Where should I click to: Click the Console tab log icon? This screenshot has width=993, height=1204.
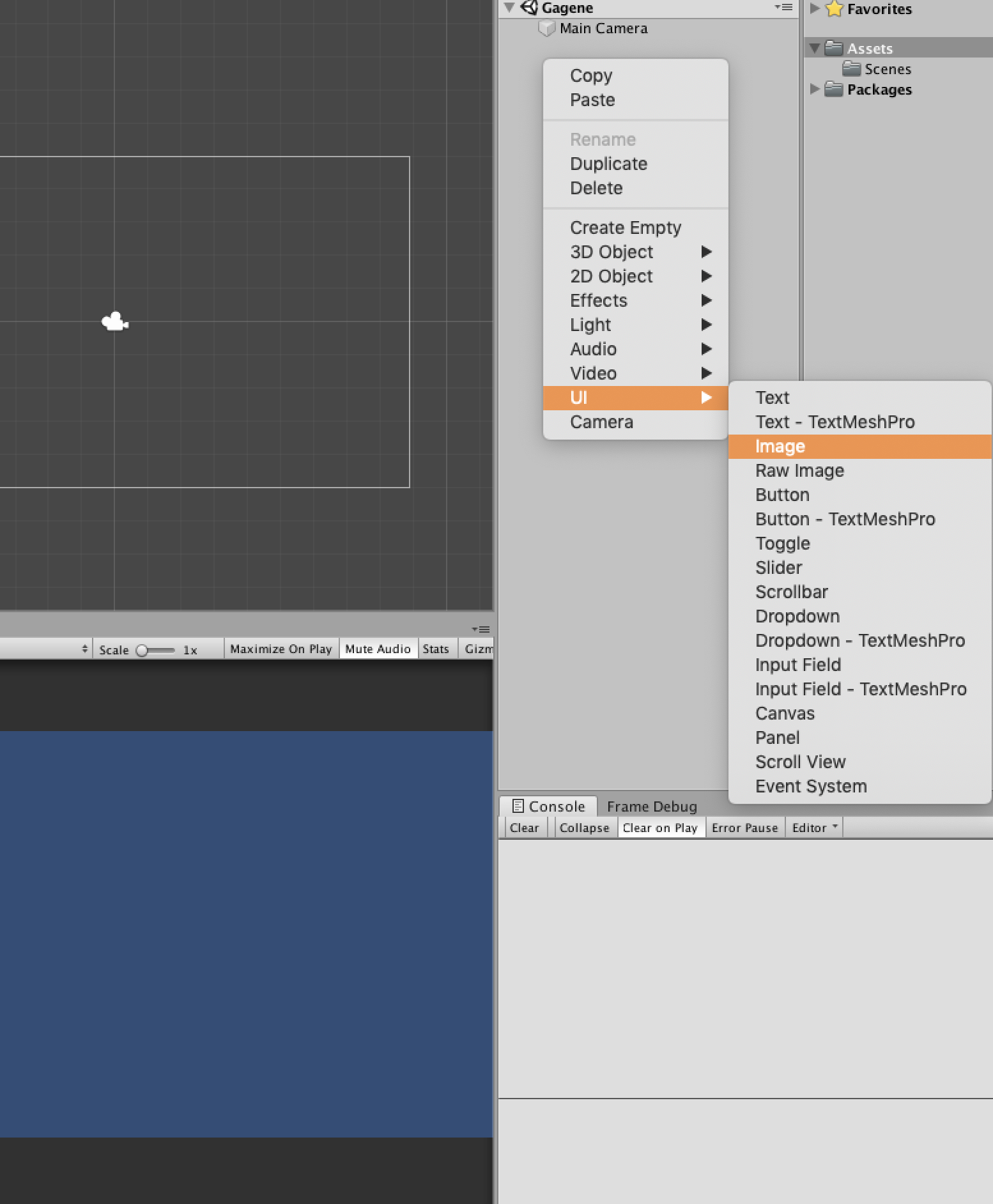518,806
